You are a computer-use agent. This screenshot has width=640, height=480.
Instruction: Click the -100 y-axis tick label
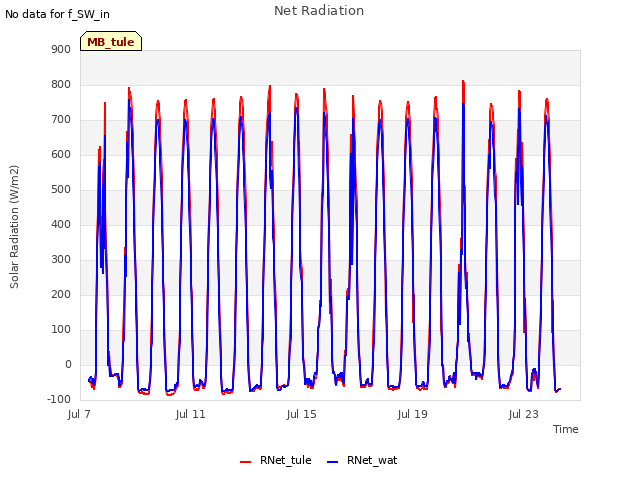coord(59,399)
